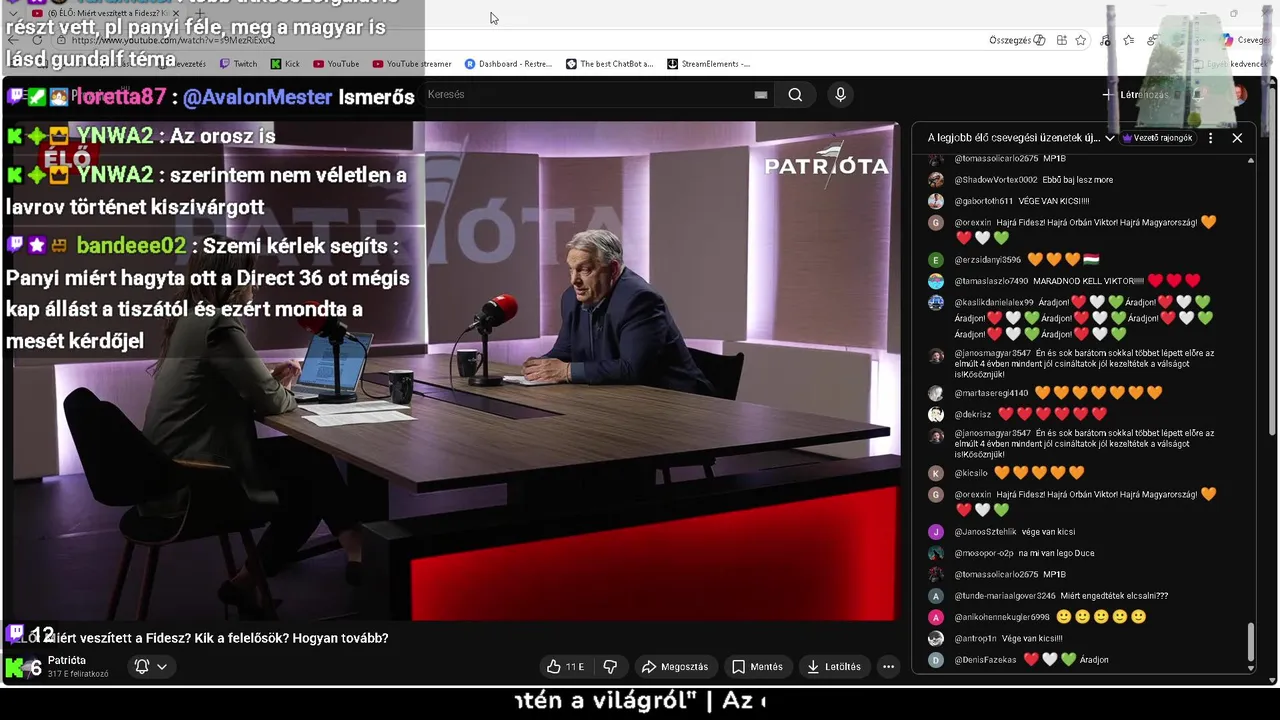Select chat user @JanosSztehlik
This screenshot has width=1280, height=720.
[x=985, y=532]
